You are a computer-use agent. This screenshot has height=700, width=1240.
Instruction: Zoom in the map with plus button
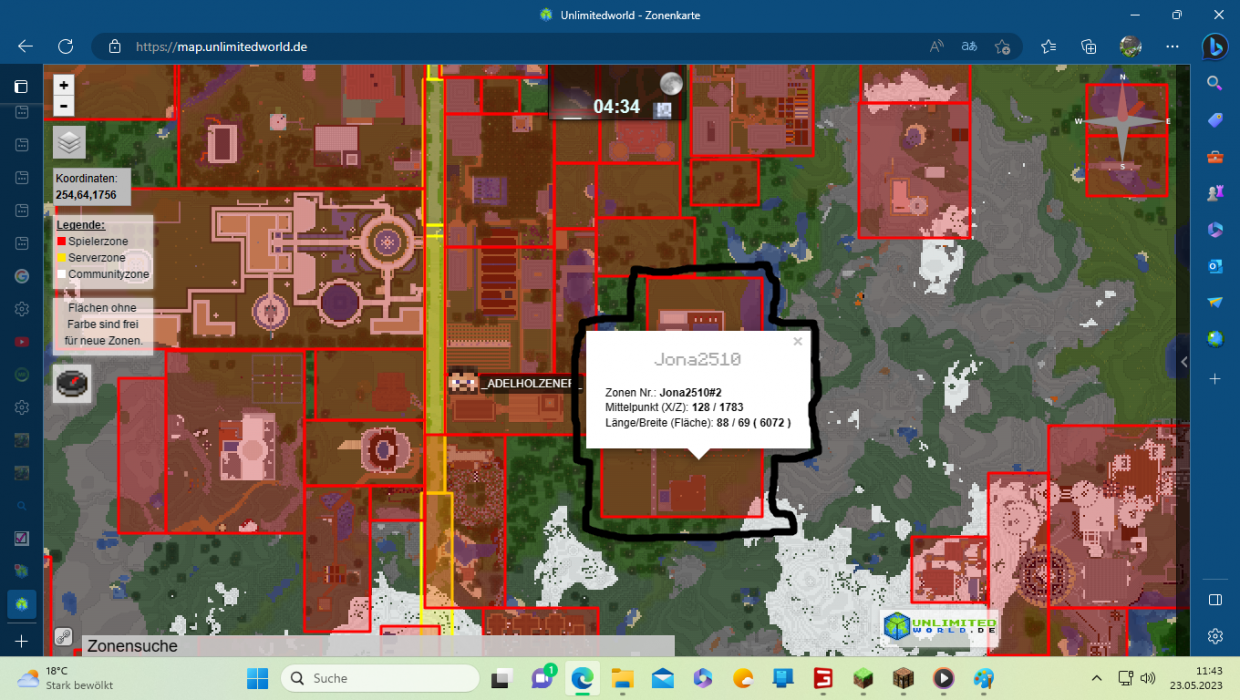tap(63, 86)
